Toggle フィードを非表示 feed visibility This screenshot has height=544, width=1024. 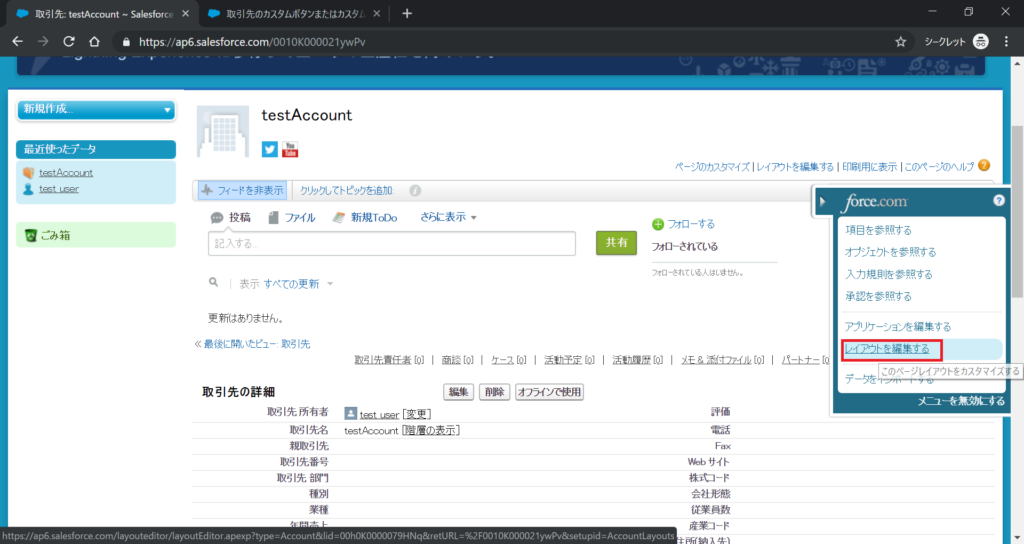point(242,190)
